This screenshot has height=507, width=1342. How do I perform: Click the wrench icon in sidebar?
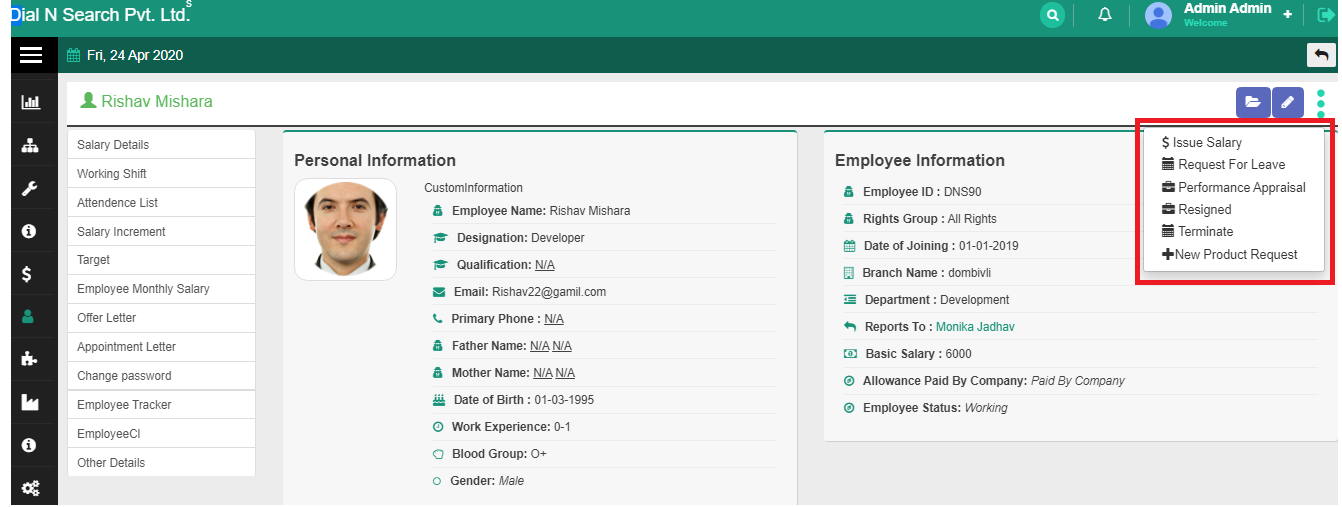click(30, 188)
